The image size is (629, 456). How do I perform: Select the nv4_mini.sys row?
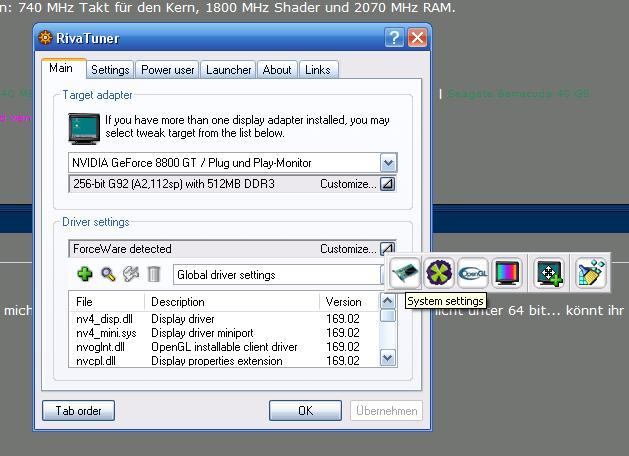[225, 333]
